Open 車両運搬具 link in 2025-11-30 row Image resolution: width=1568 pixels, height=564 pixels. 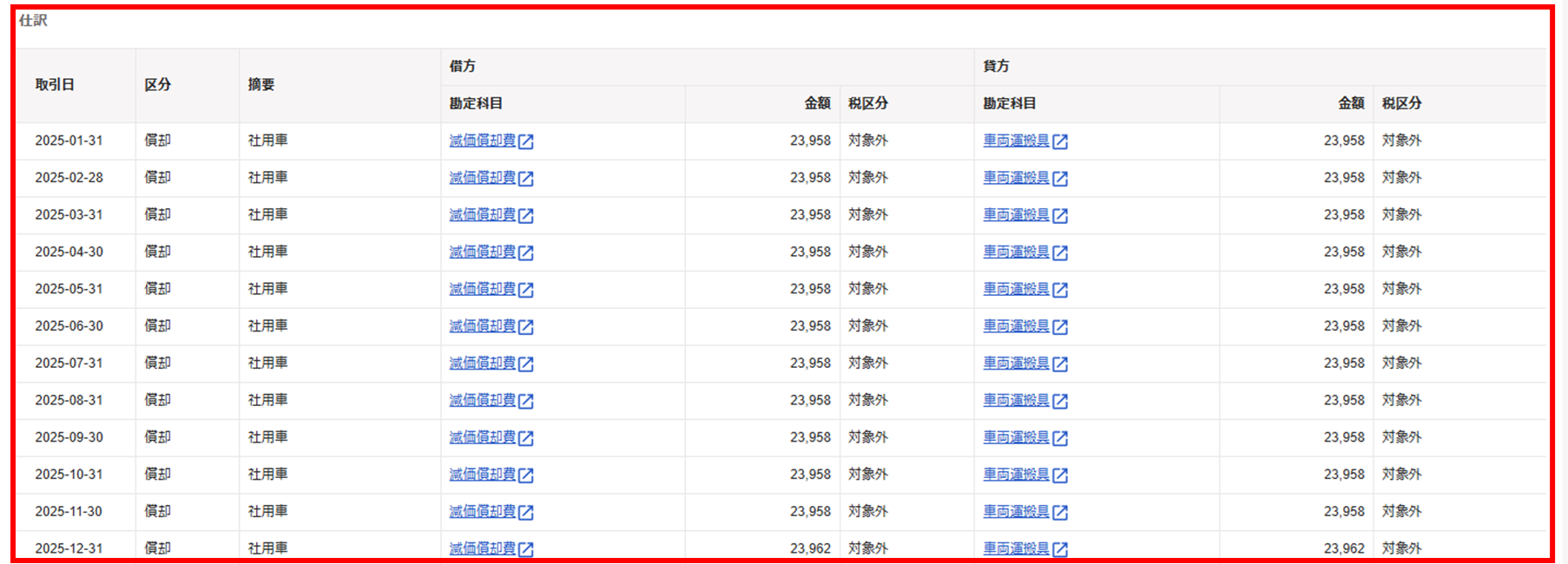tap(1016, 512)
